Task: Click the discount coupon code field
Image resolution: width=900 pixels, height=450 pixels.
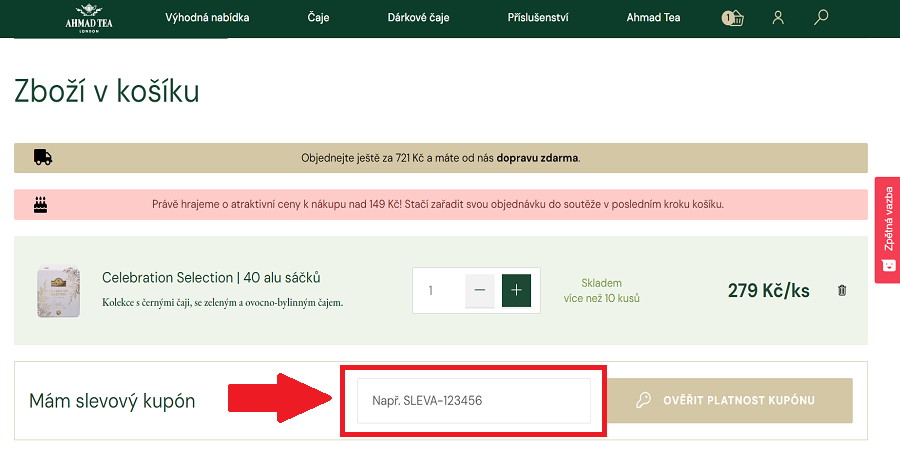Action: 473,401
